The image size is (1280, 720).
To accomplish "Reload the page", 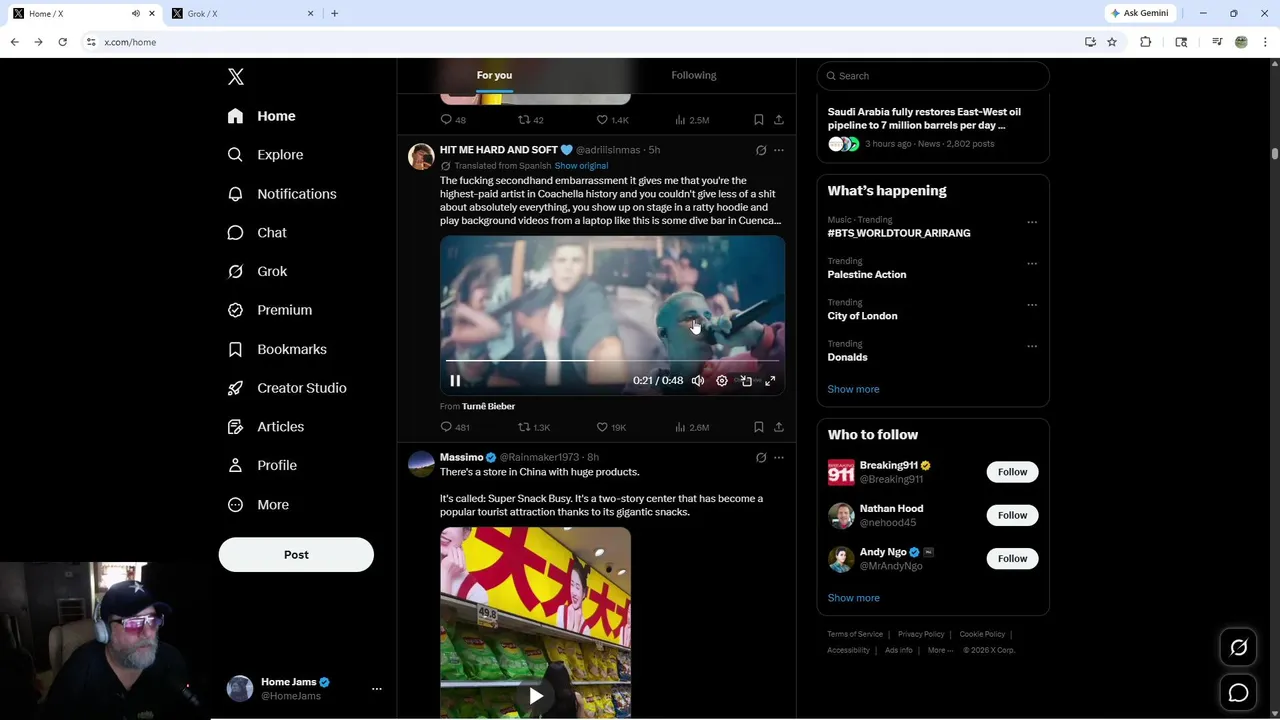I will click(x=62, y=42).
